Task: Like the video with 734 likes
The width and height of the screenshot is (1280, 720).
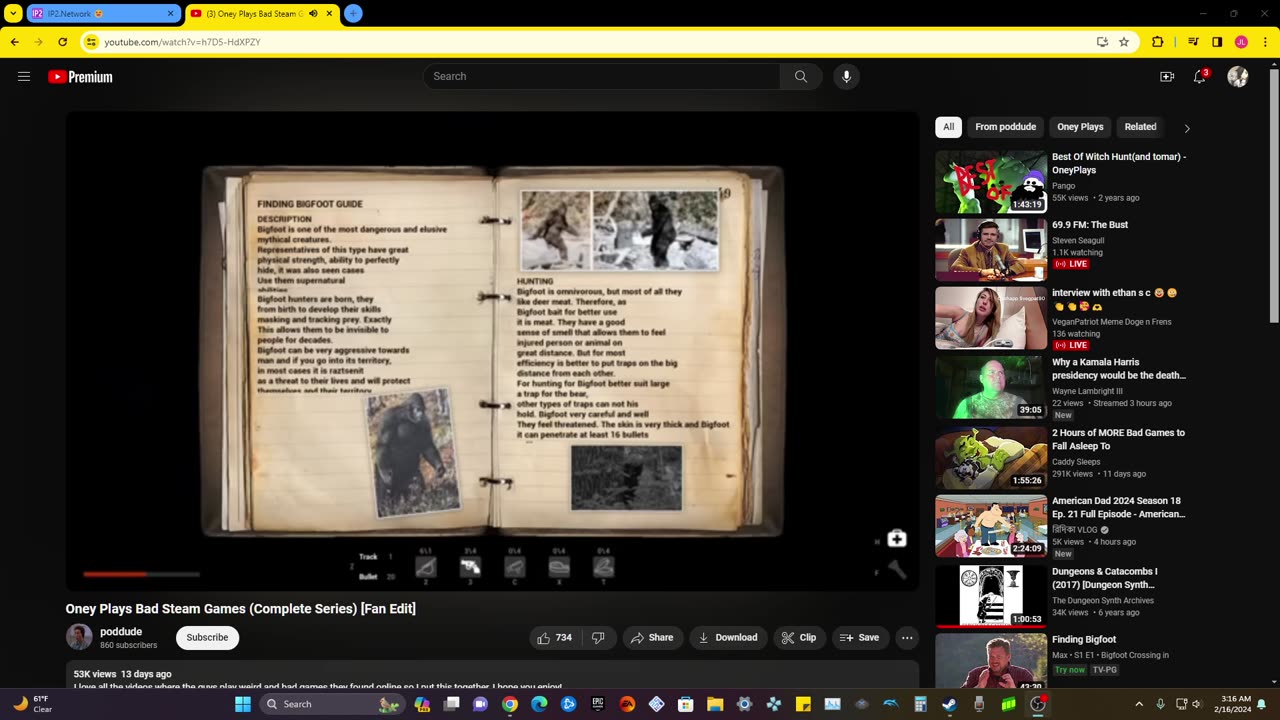Action: [555, 638]
